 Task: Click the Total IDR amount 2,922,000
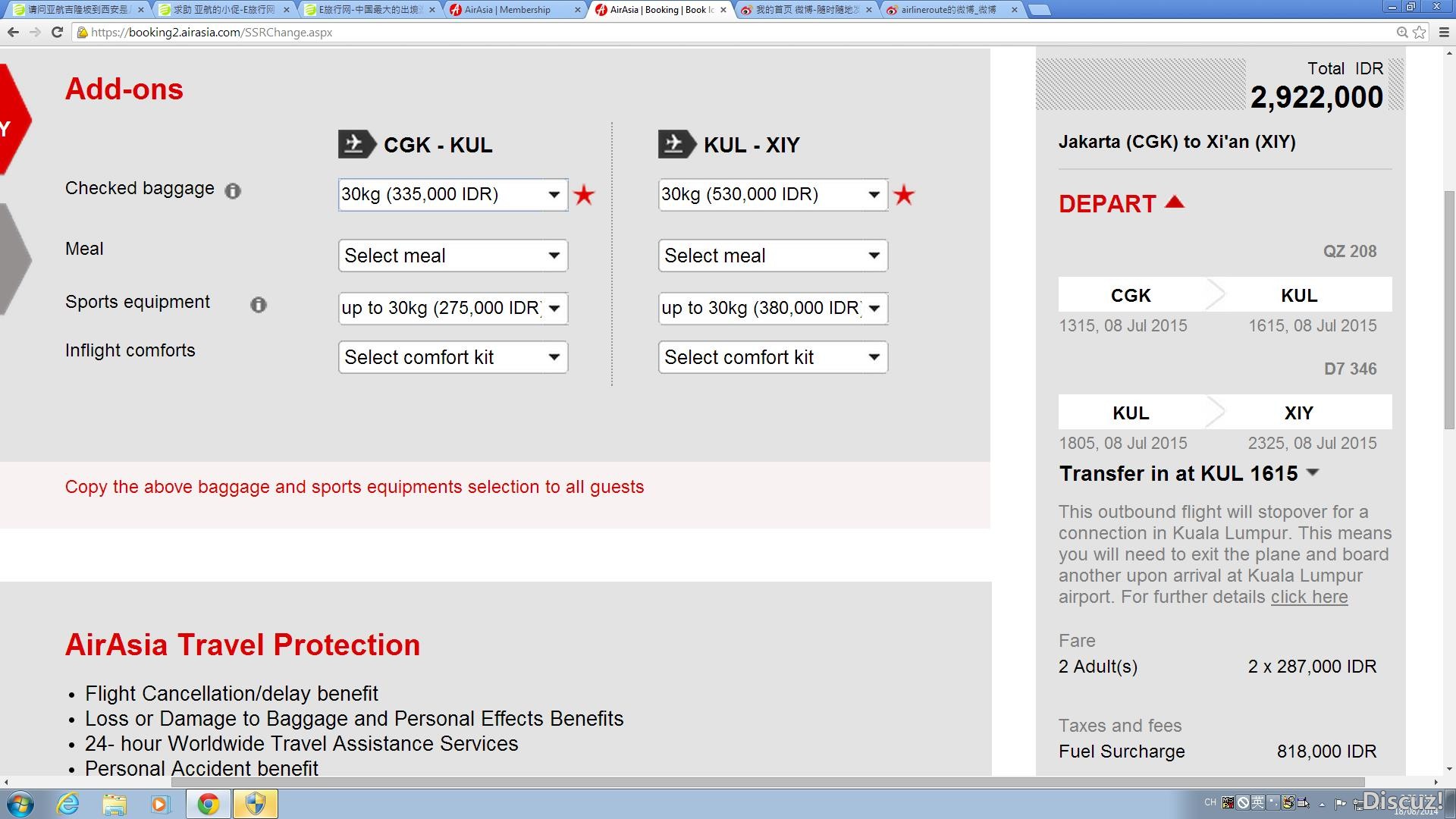1316,97
